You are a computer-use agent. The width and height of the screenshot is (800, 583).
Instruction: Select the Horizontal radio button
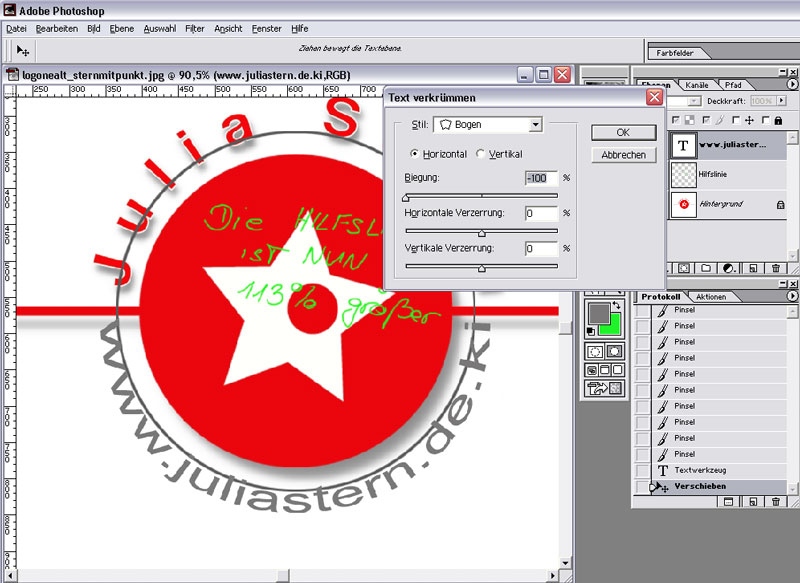[414, 154]
